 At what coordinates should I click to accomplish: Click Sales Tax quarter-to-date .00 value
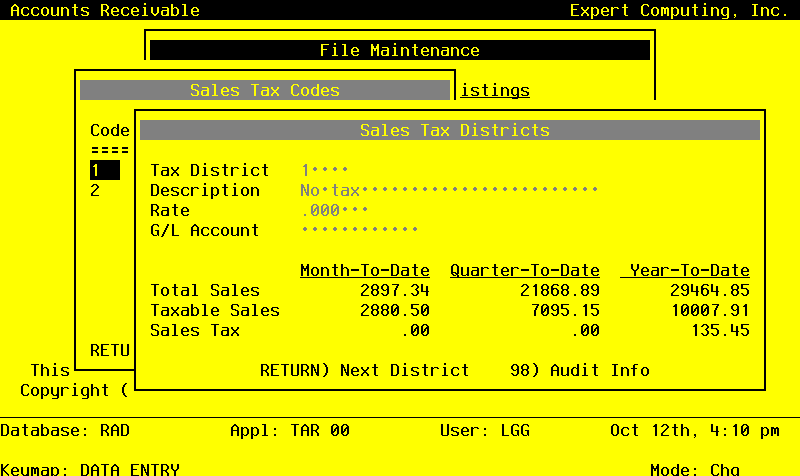(585, 330)
